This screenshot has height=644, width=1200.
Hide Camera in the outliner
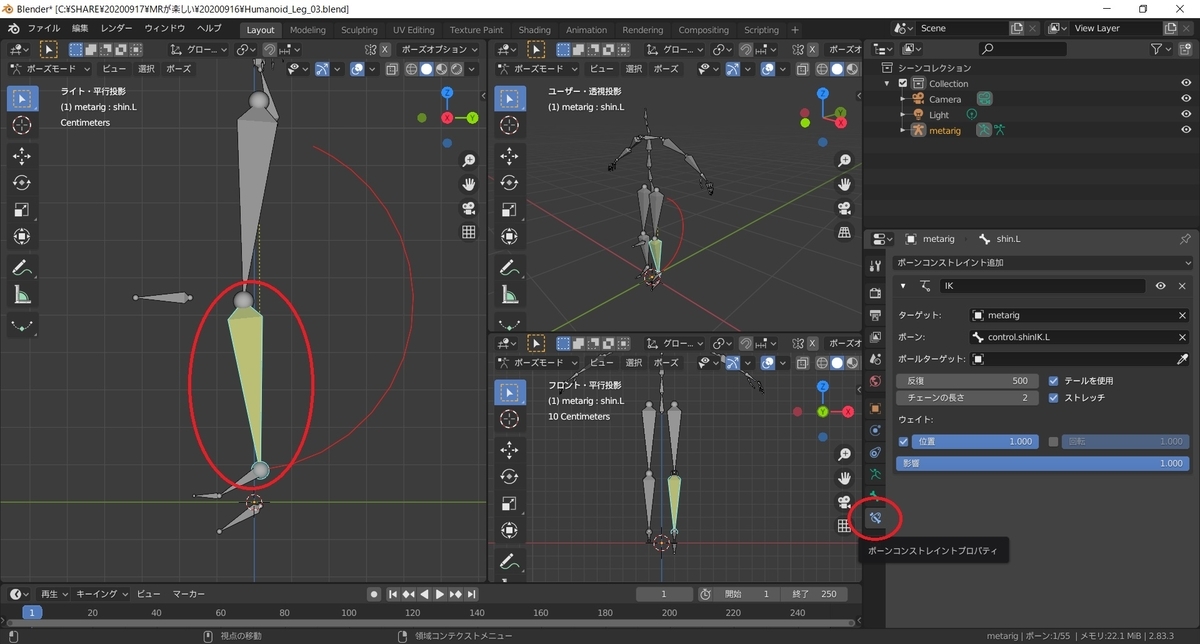pos(1186,99)
